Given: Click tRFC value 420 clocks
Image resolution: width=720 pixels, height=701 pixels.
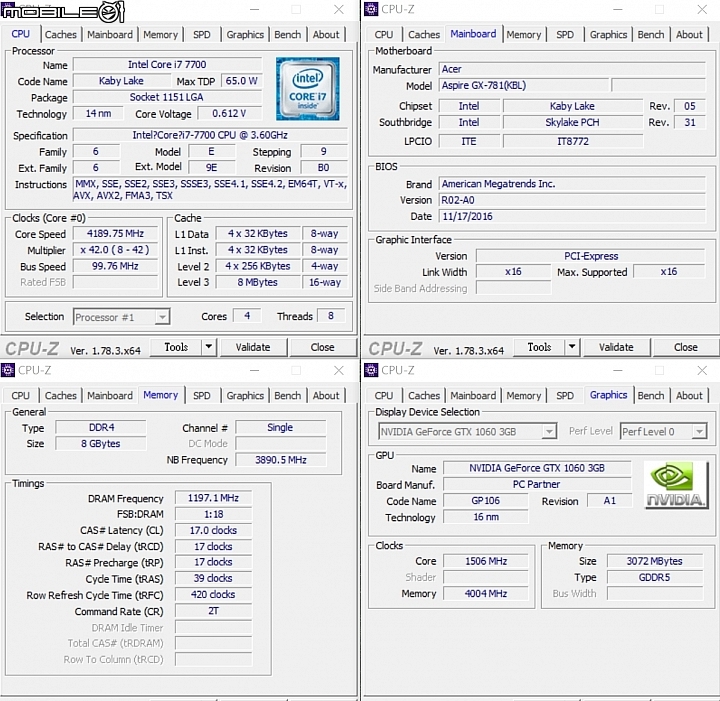Looking at the screenshot, I should click(x=214, y=594).
